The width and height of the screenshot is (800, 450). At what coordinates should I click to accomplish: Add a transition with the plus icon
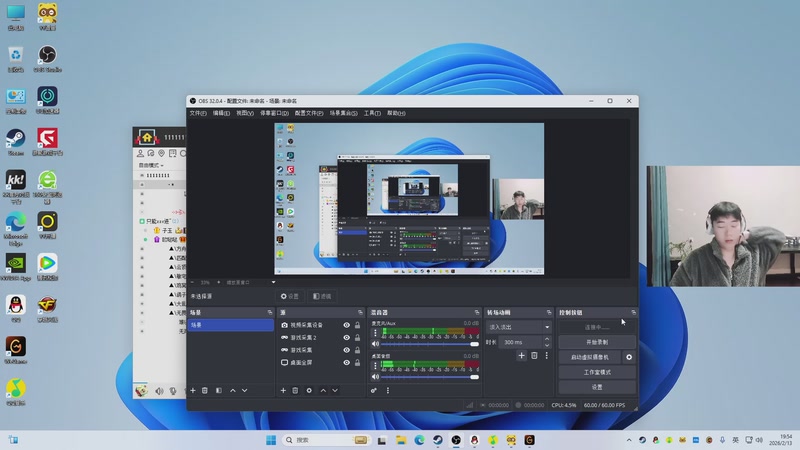(521, 356)
